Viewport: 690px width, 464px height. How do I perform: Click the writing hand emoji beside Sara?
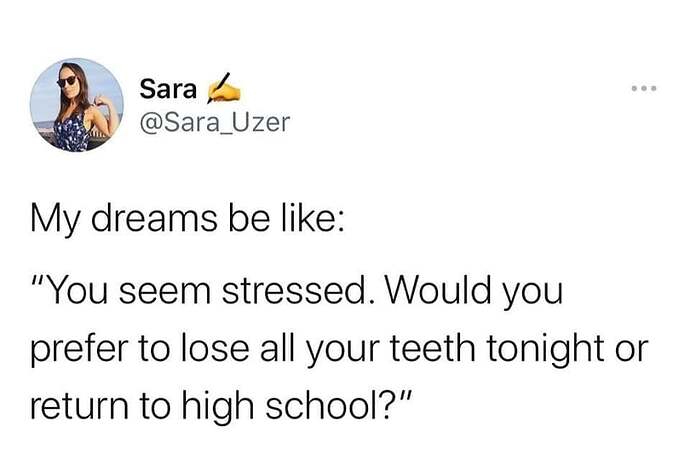coord(224,88)
